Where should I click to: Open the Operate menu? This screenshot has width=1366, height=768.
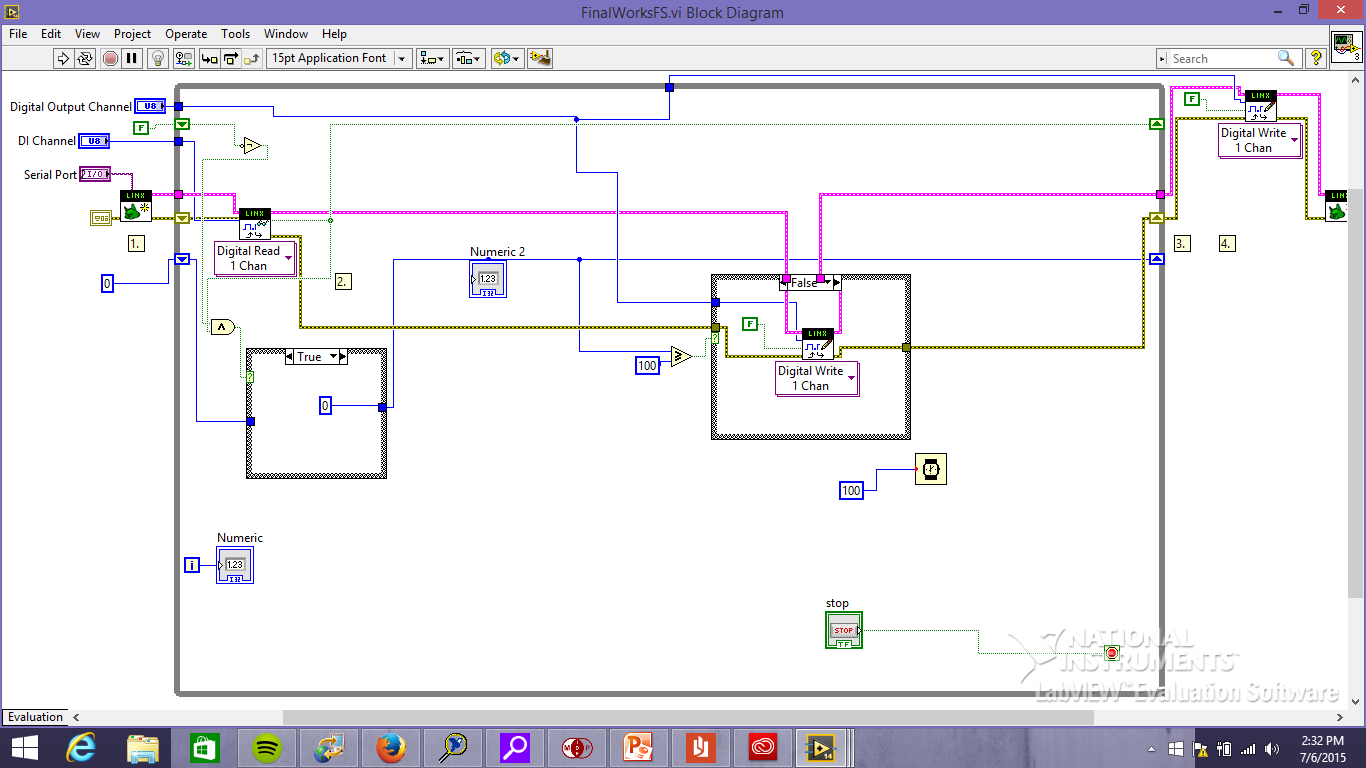[x=186, y=34]
